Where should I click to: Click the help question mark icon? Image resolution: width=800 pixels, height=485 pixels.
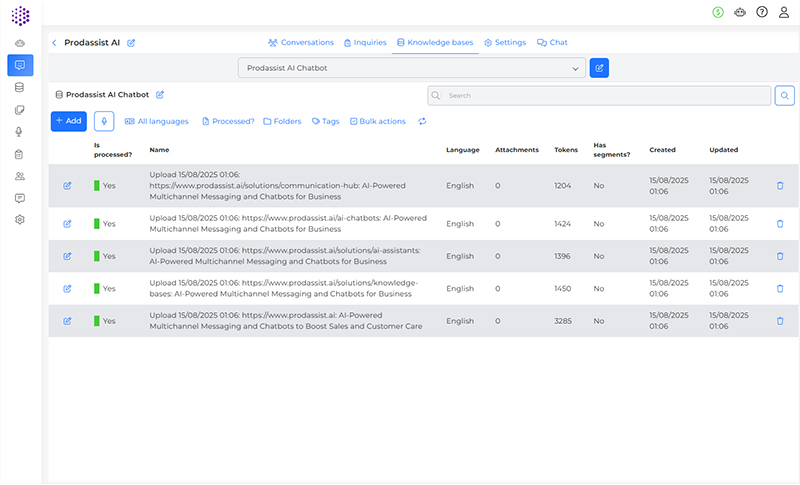coord(762,12)
